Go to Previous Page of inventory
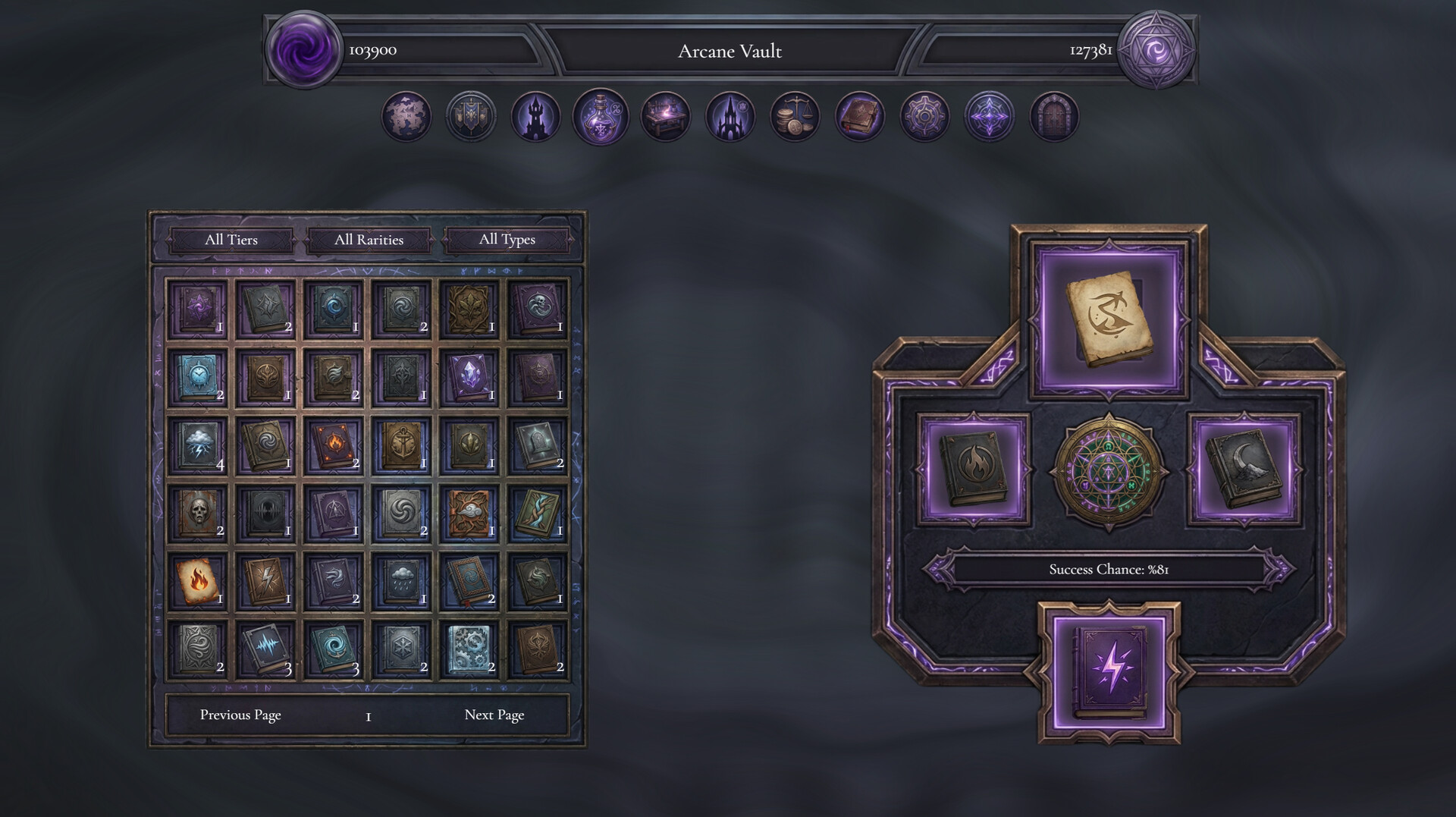This screenshot has height=817, width=1456. (x=240, y=715)
